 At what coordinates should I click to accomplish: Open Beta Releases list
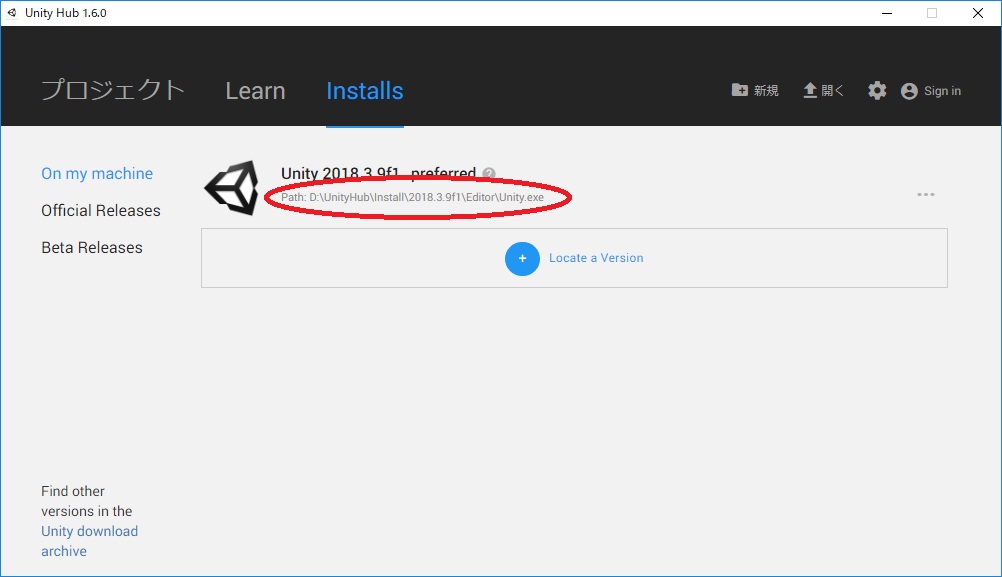(92, 247)
